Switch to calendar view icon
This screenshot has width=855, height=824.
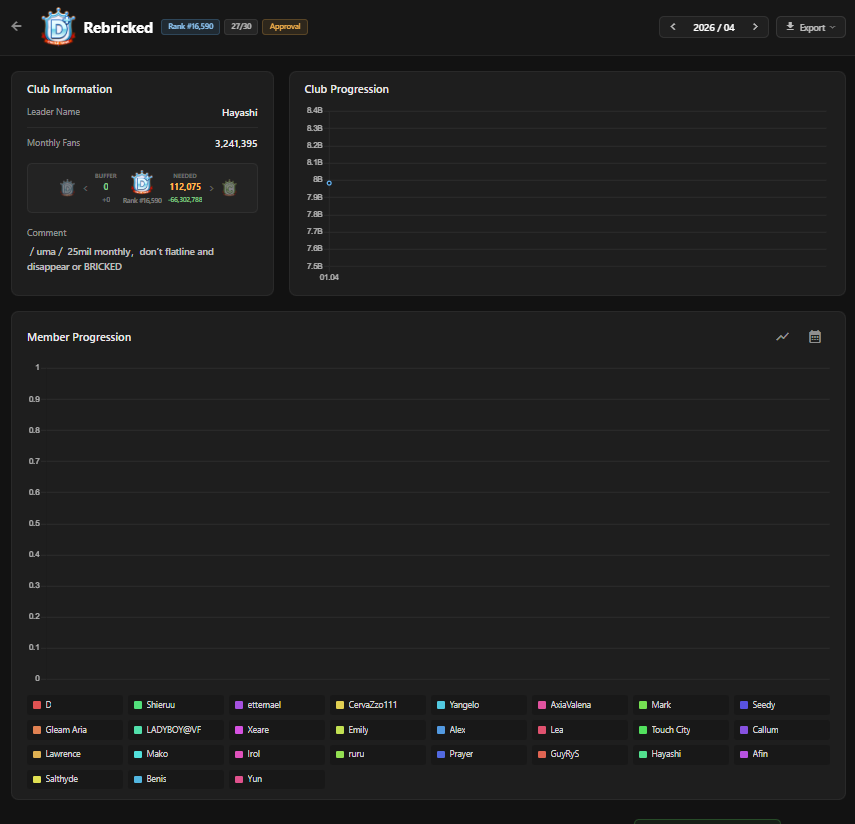[815, 337]
